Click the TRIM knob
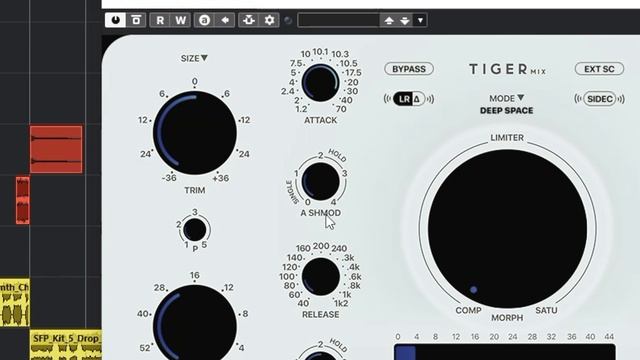This screenshot has height=360, width=640. coord(195,133)
